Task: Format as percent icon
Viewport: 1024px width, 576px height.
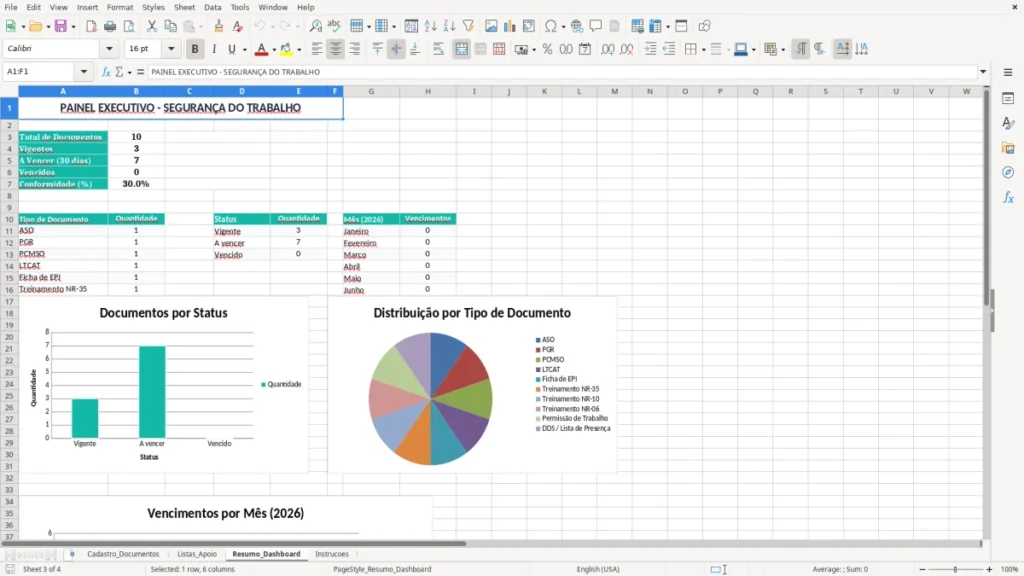Action: click(547, 49)
